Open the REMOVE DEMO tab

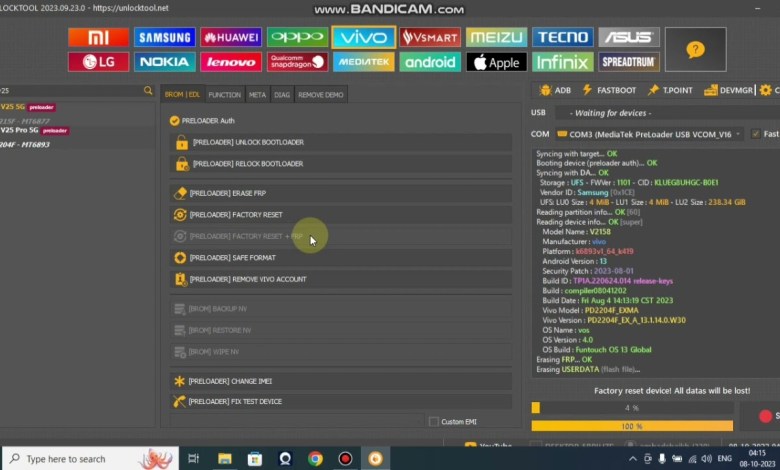[x=320, y=95]
